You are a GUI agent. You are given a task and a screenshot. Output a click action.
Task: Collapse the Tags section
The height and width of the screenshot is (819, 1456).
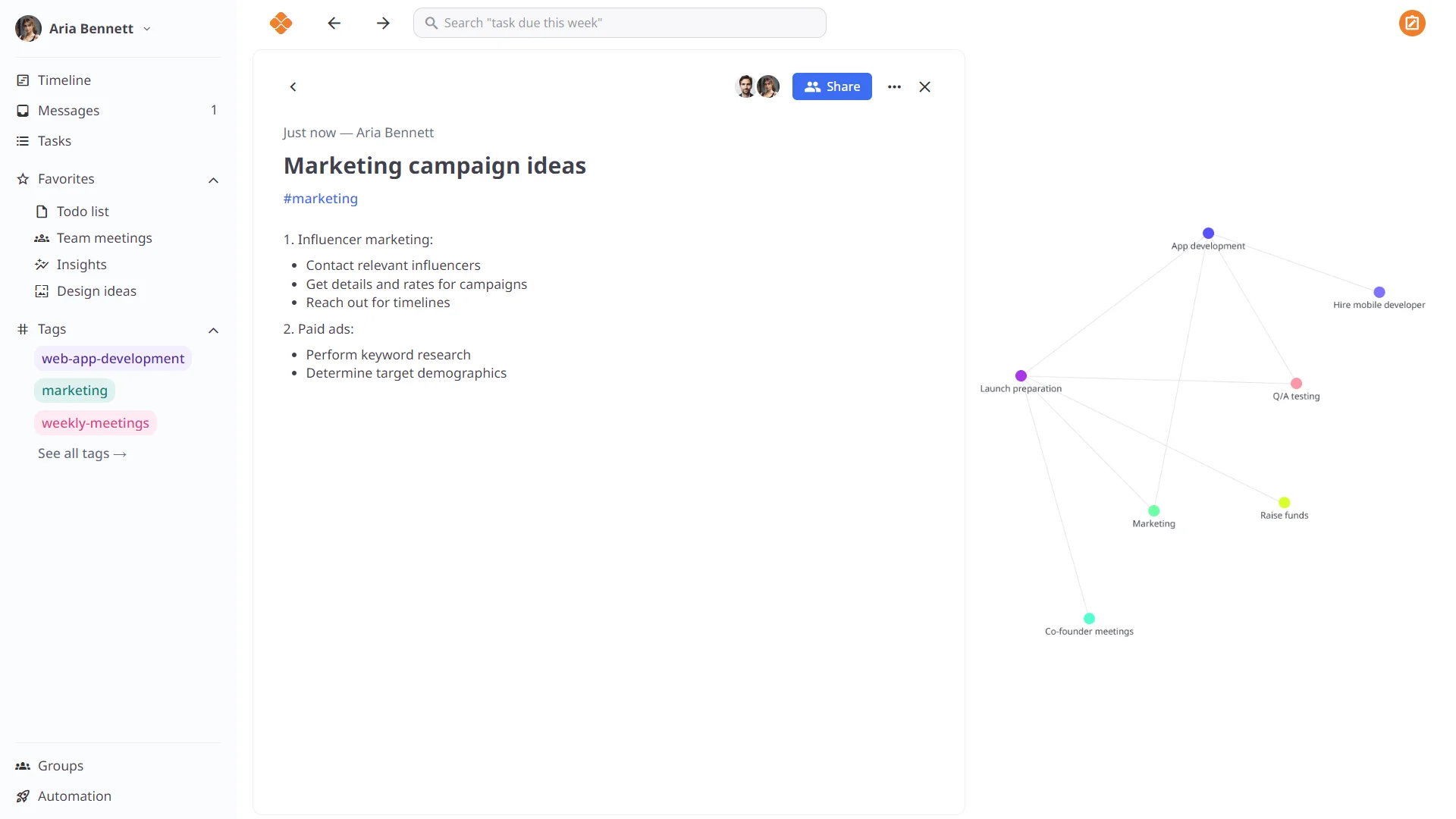pyautogui.click(x=213, y=330)
